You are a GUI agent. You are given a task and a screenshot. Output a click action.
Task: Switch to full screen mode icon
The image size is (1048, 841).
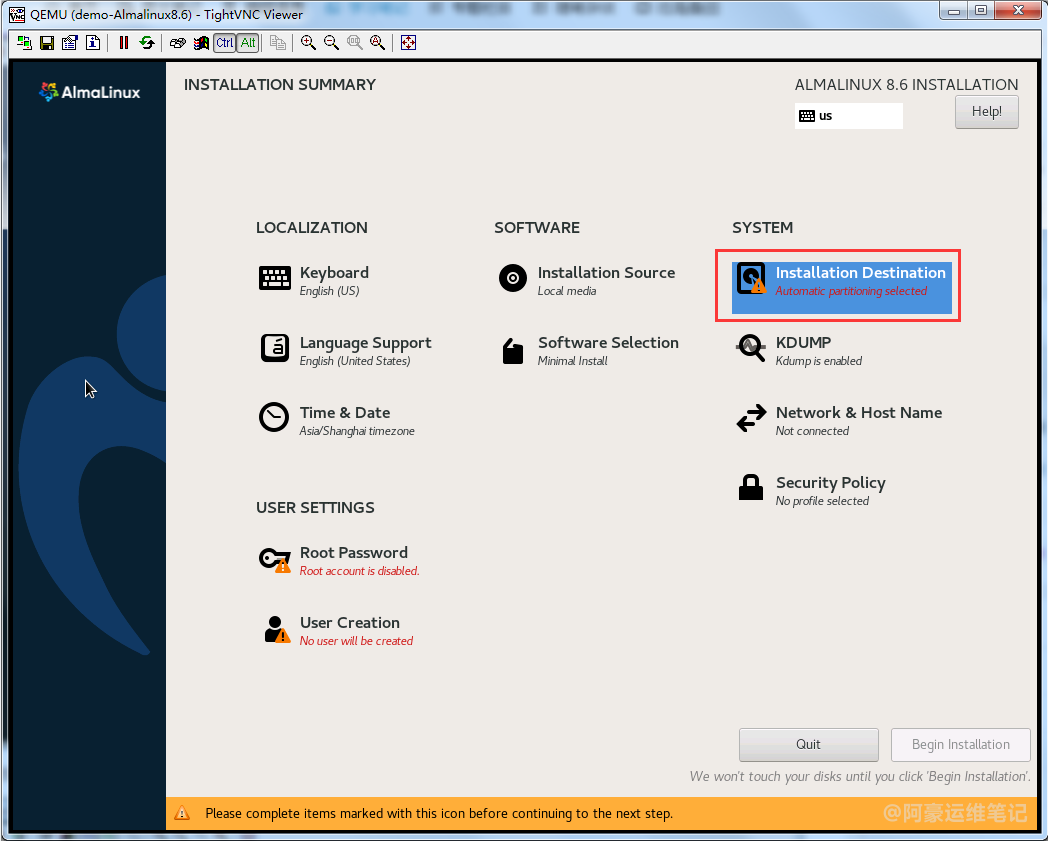point(408,43)
